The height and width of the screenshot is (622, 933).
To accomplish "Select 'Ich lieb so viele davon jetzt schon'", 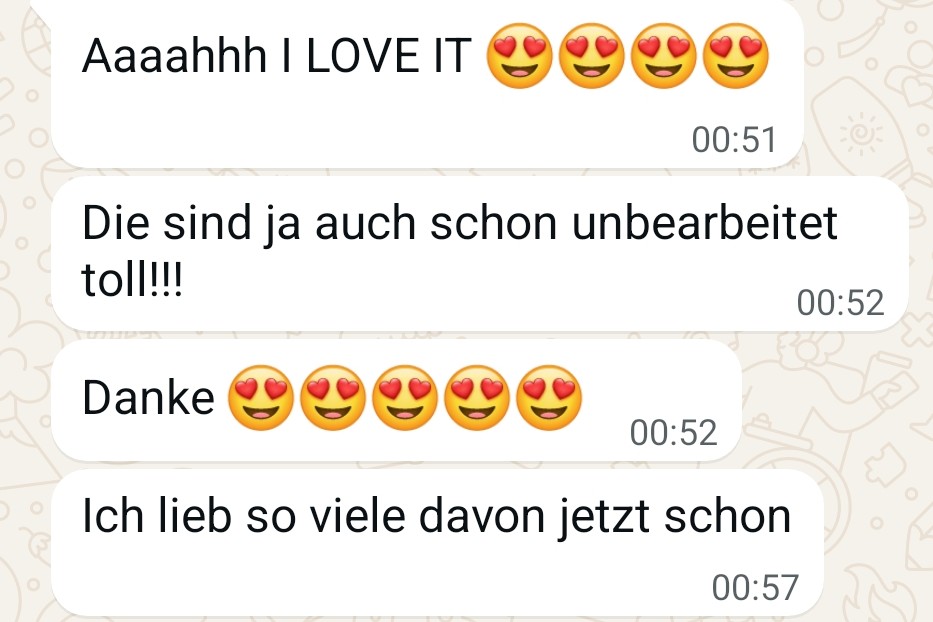I will pos(436,517).
